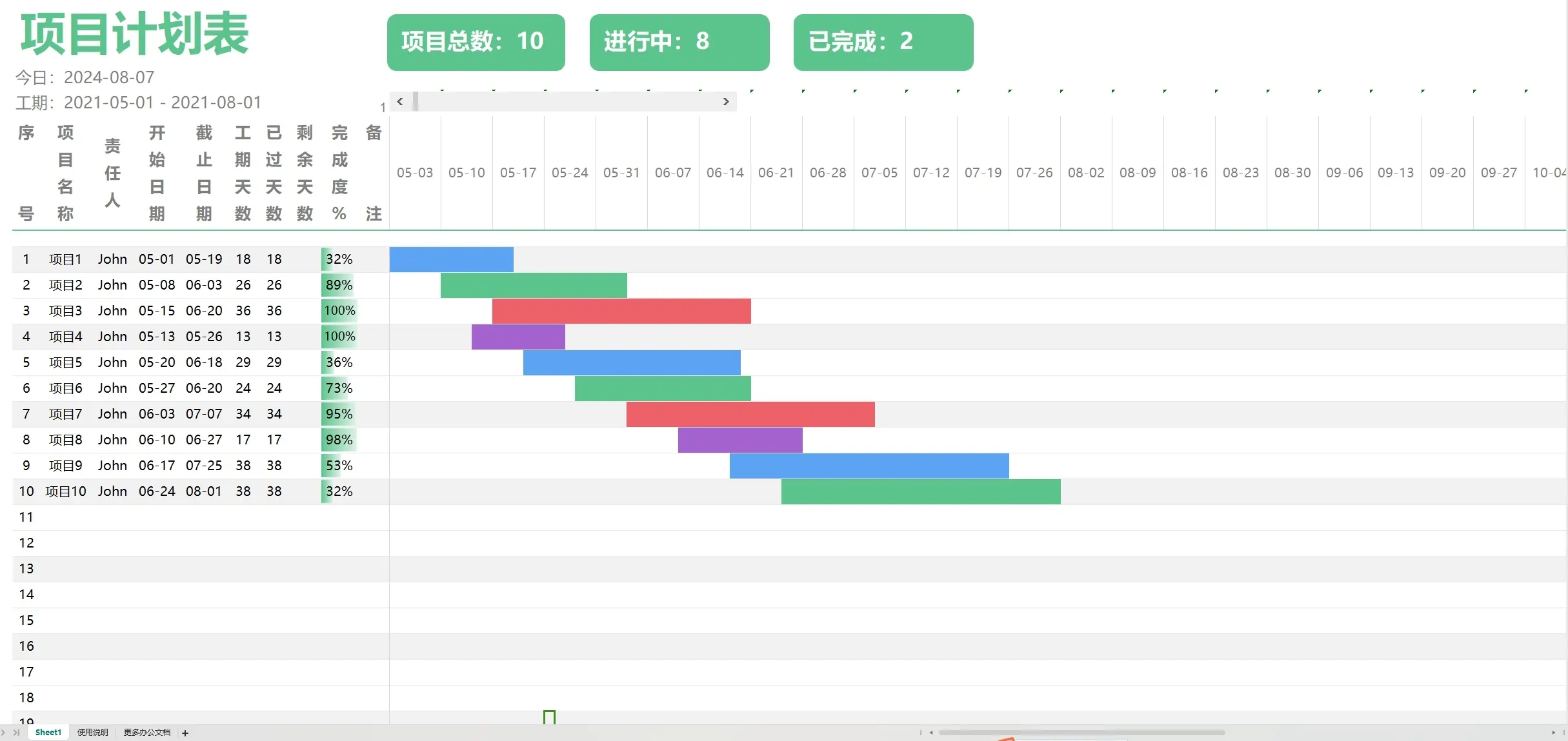This screenshot has width=1568, height=741.
Task: Click the blue Gantt bar for 项目1
Action: 452,259
